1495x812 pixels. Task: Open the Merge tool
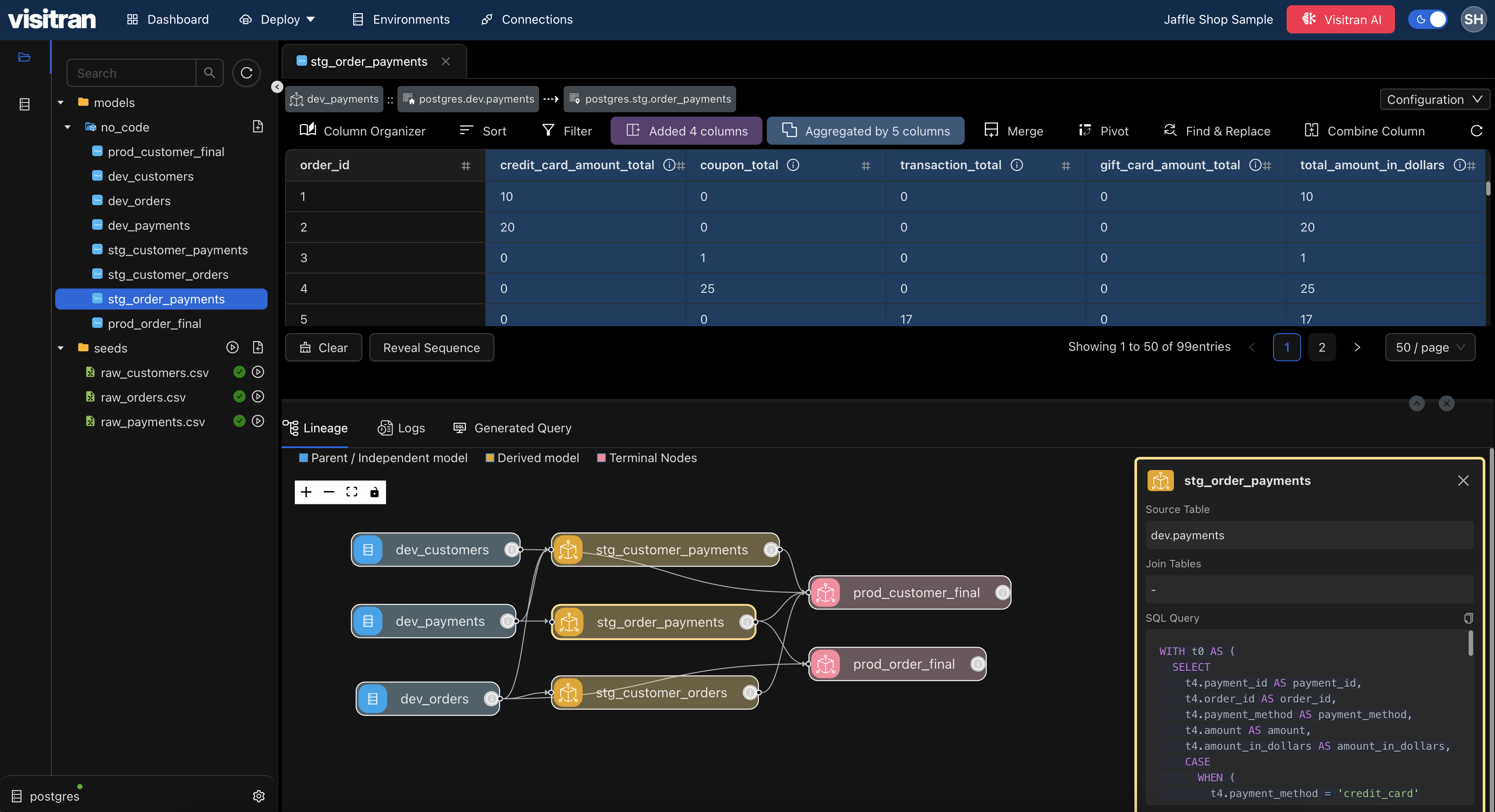pos(1013,131)
